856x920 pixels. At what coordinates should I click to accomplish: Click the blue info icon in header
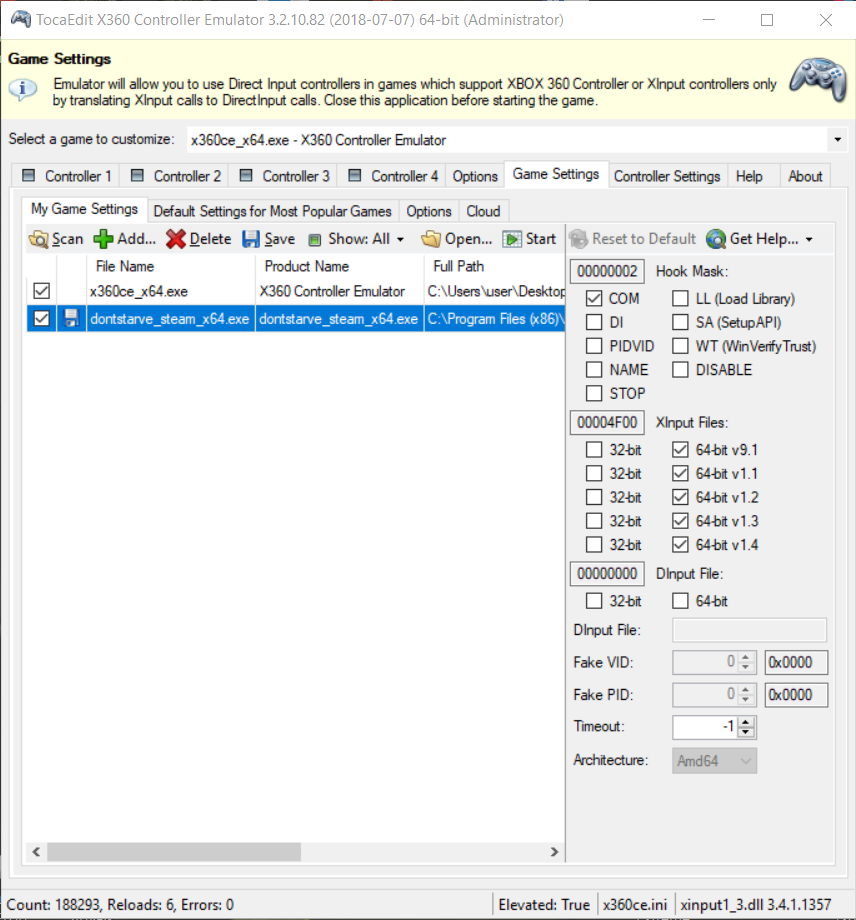pos(23,90)
